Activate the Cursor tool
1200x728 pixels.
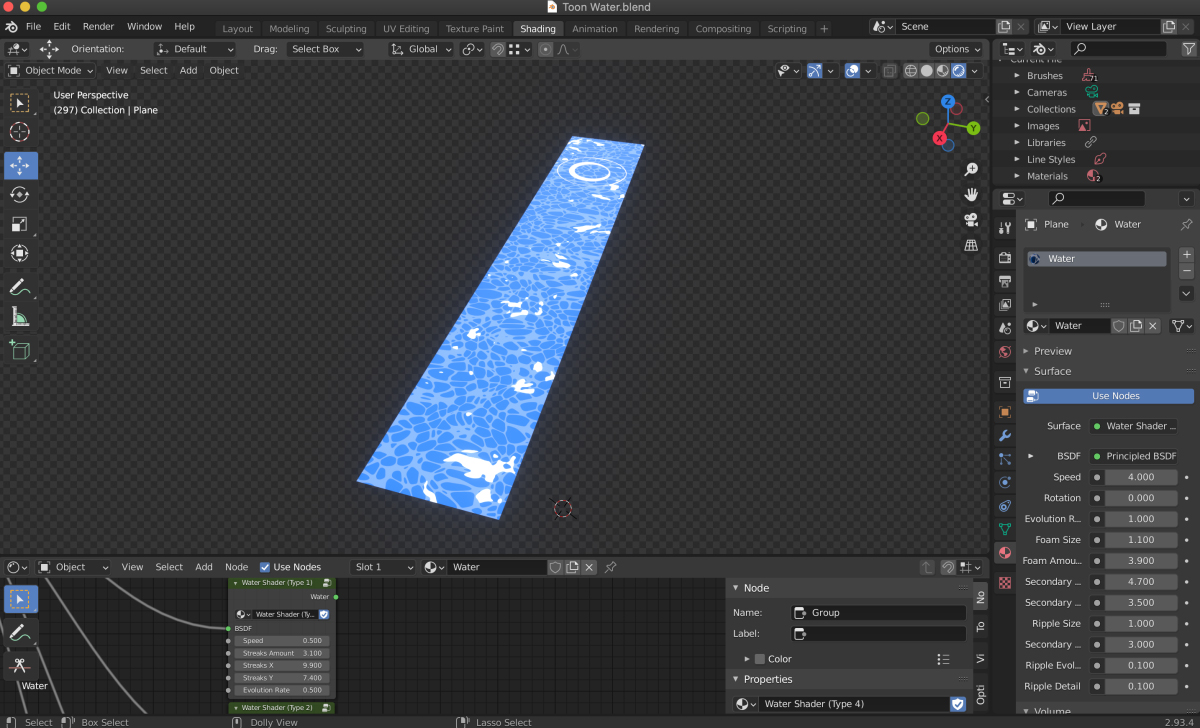click(20, 132)
